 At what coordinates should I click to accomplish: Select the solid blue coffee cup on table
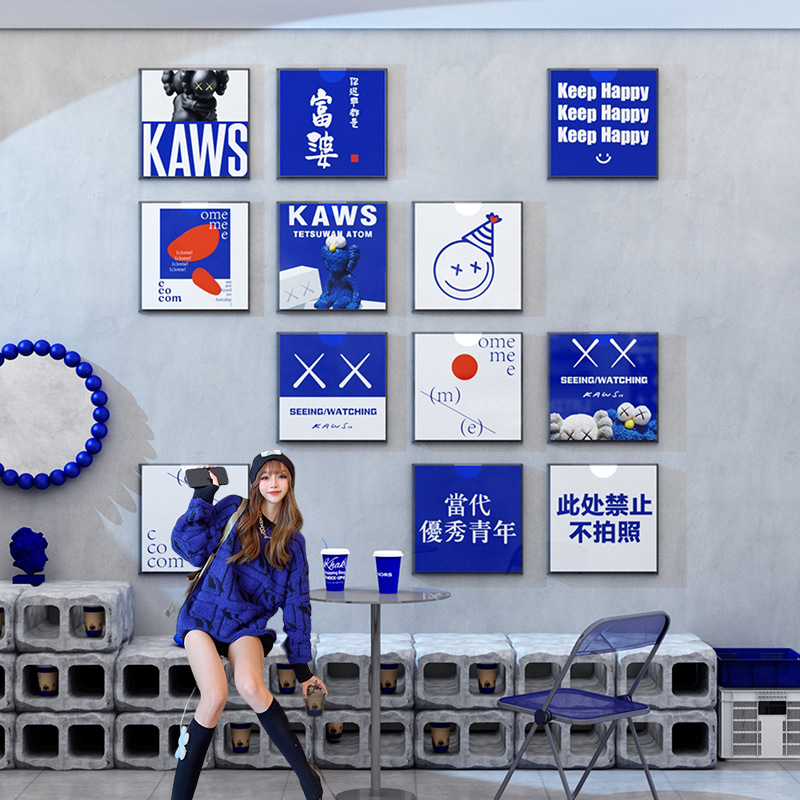[388, 572]
